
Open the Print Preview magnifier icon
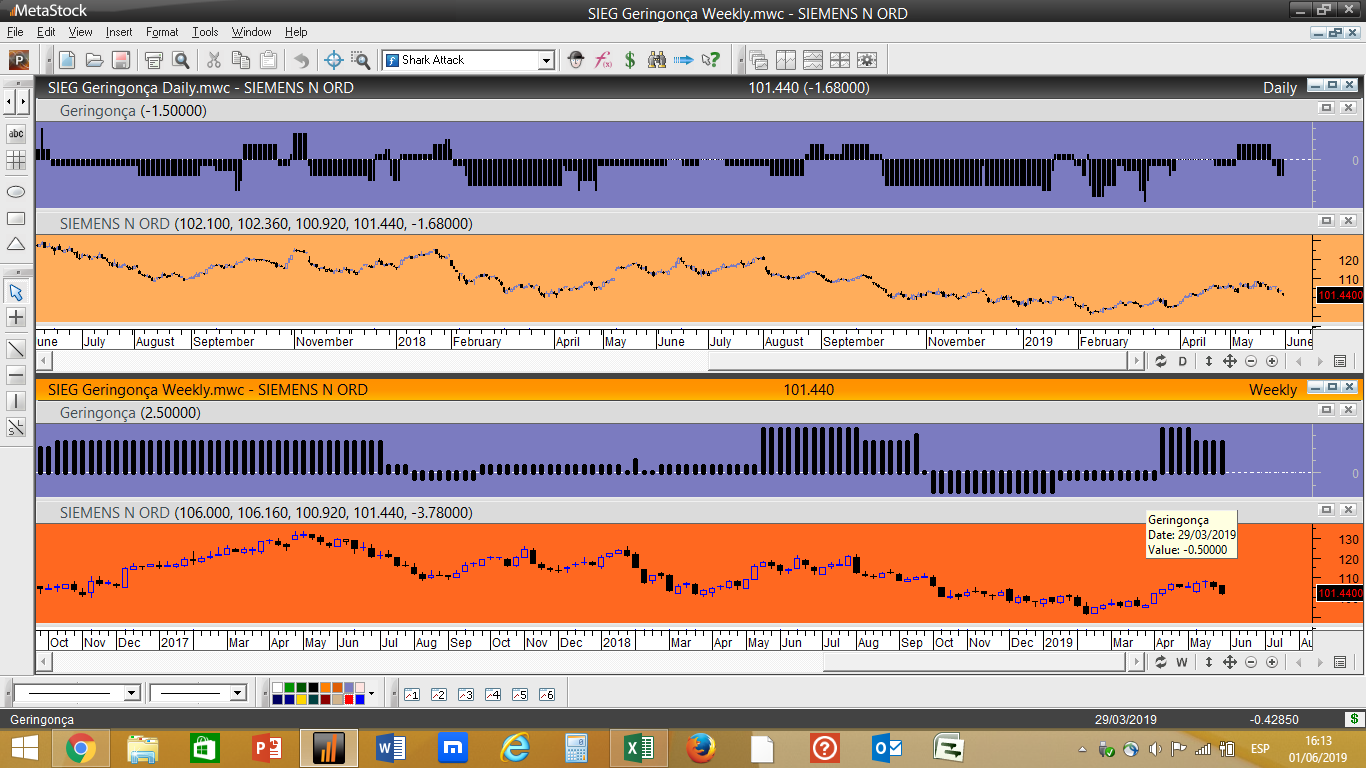(181, 60)
